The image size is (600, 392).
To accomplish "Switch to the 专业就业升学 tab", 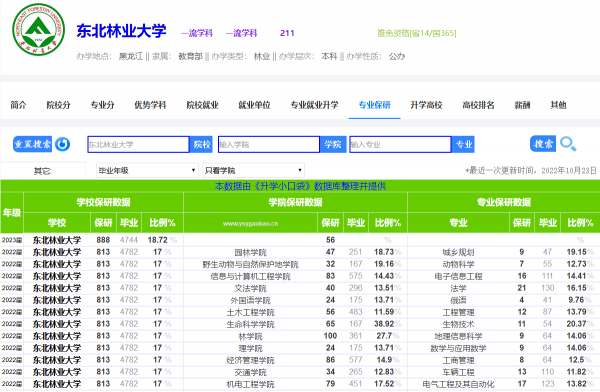I will click(314, 105).
